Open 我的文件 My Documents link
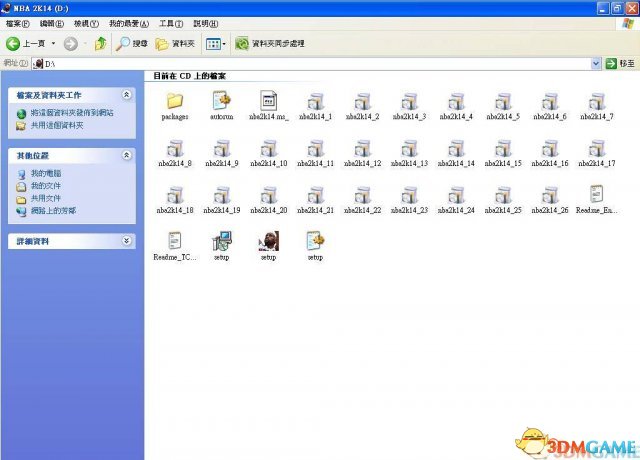The width and height of the screenshot is (640, 460). 46,186
